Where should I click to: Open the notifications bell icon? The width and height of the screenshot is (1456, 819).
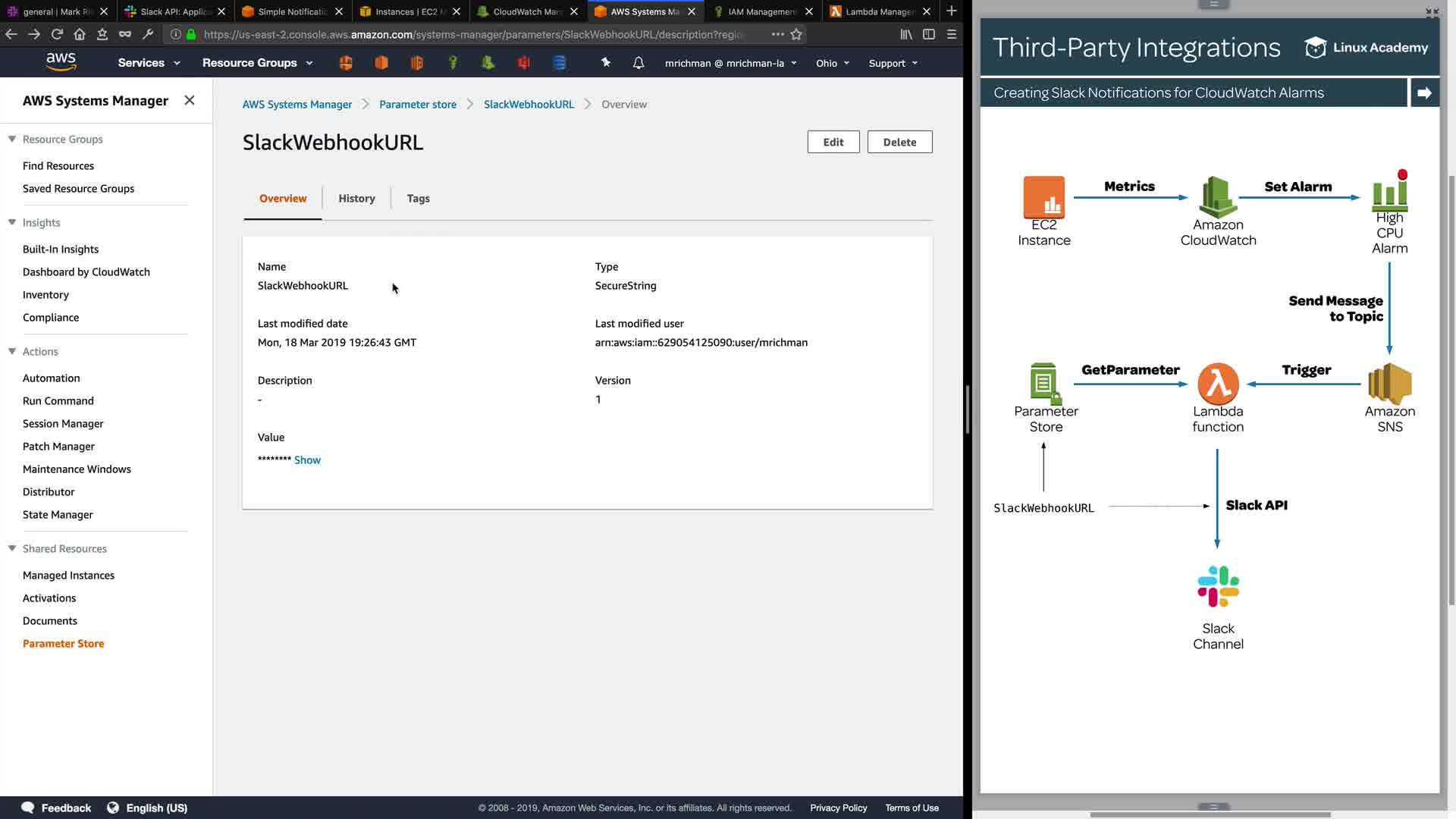coord(639,63)
